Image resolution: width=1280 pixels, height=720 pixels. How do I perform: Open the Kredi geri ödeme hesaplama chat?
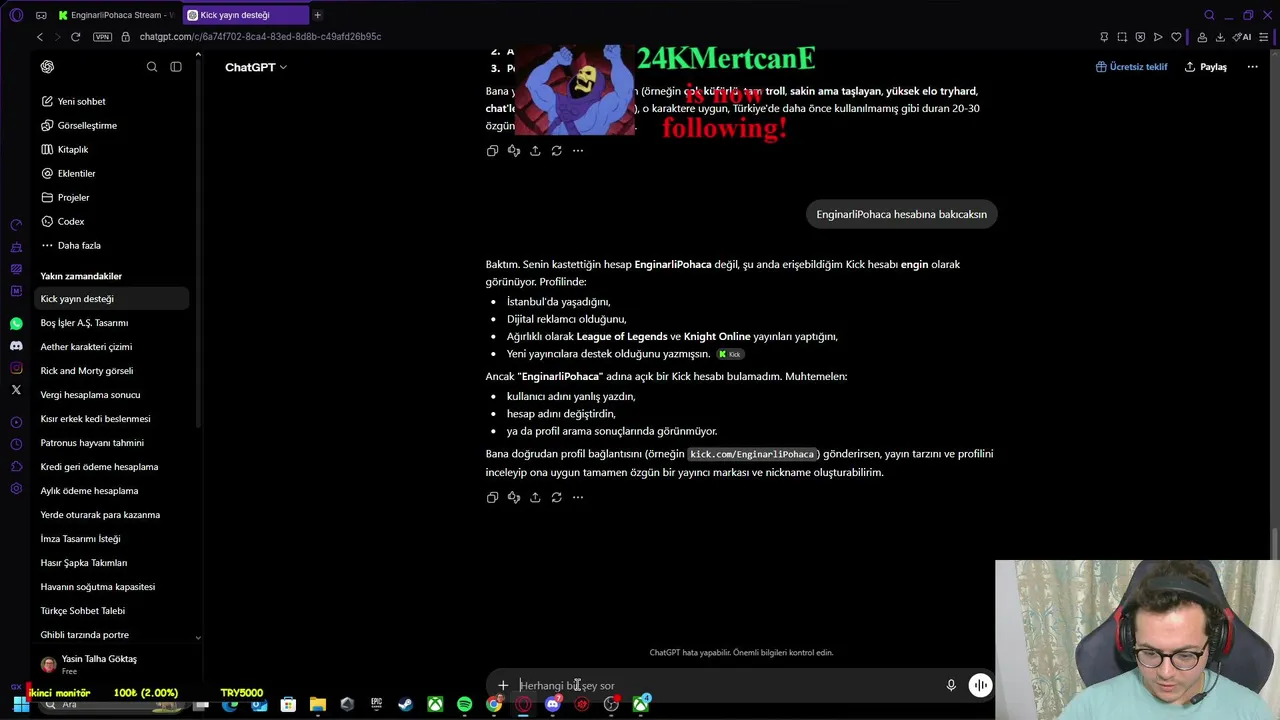pos(112,467)
